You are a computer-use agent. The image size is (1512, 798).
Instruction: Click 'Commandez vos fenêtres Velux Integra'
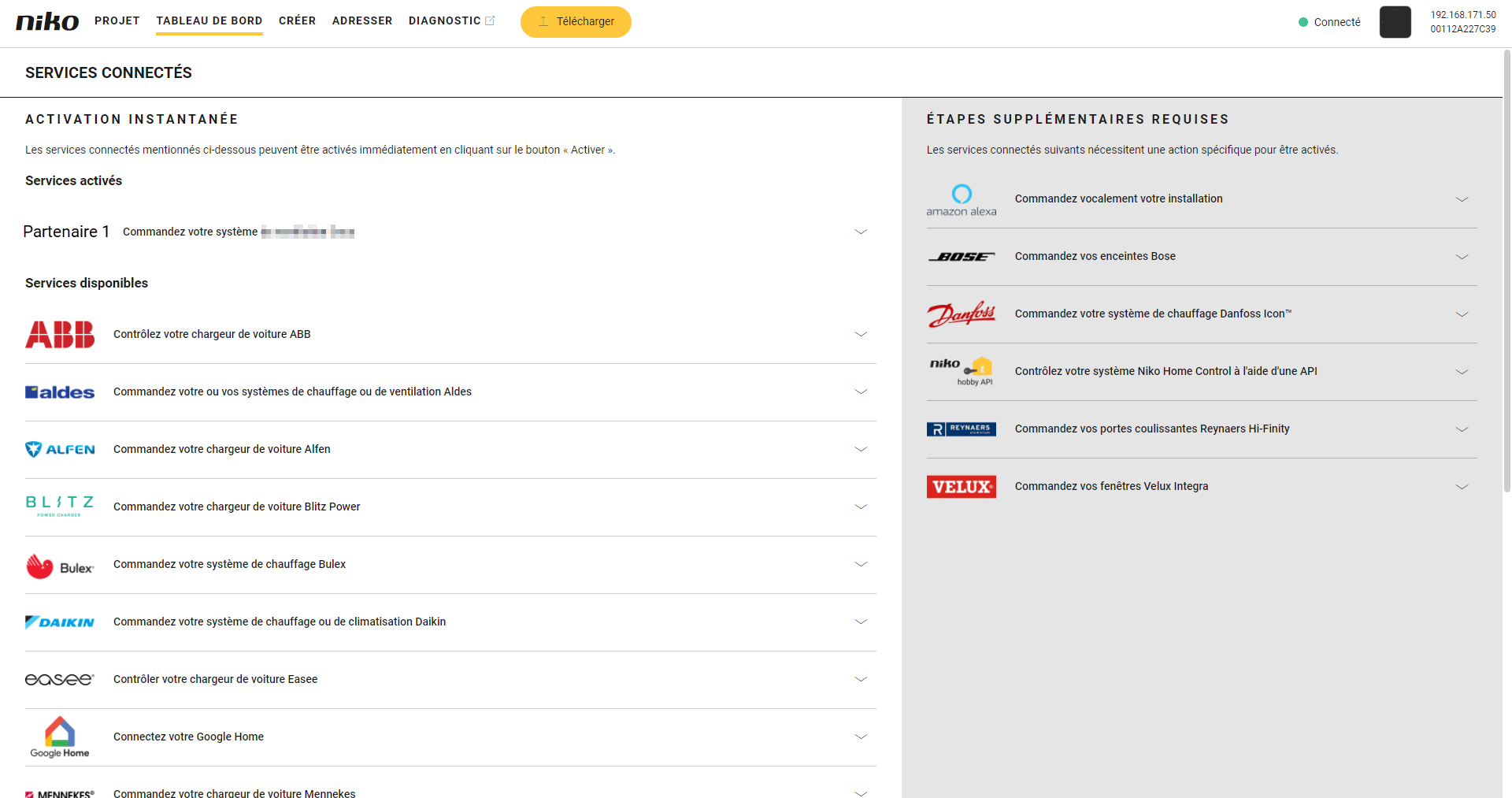pos(1111,486)
